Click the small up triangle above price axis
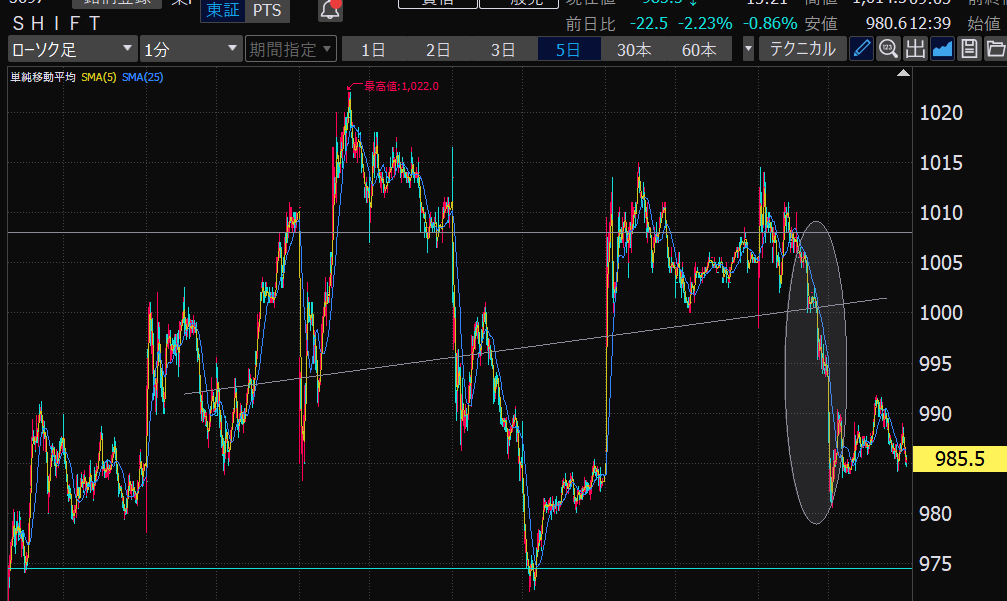 (x=904, y=74)
